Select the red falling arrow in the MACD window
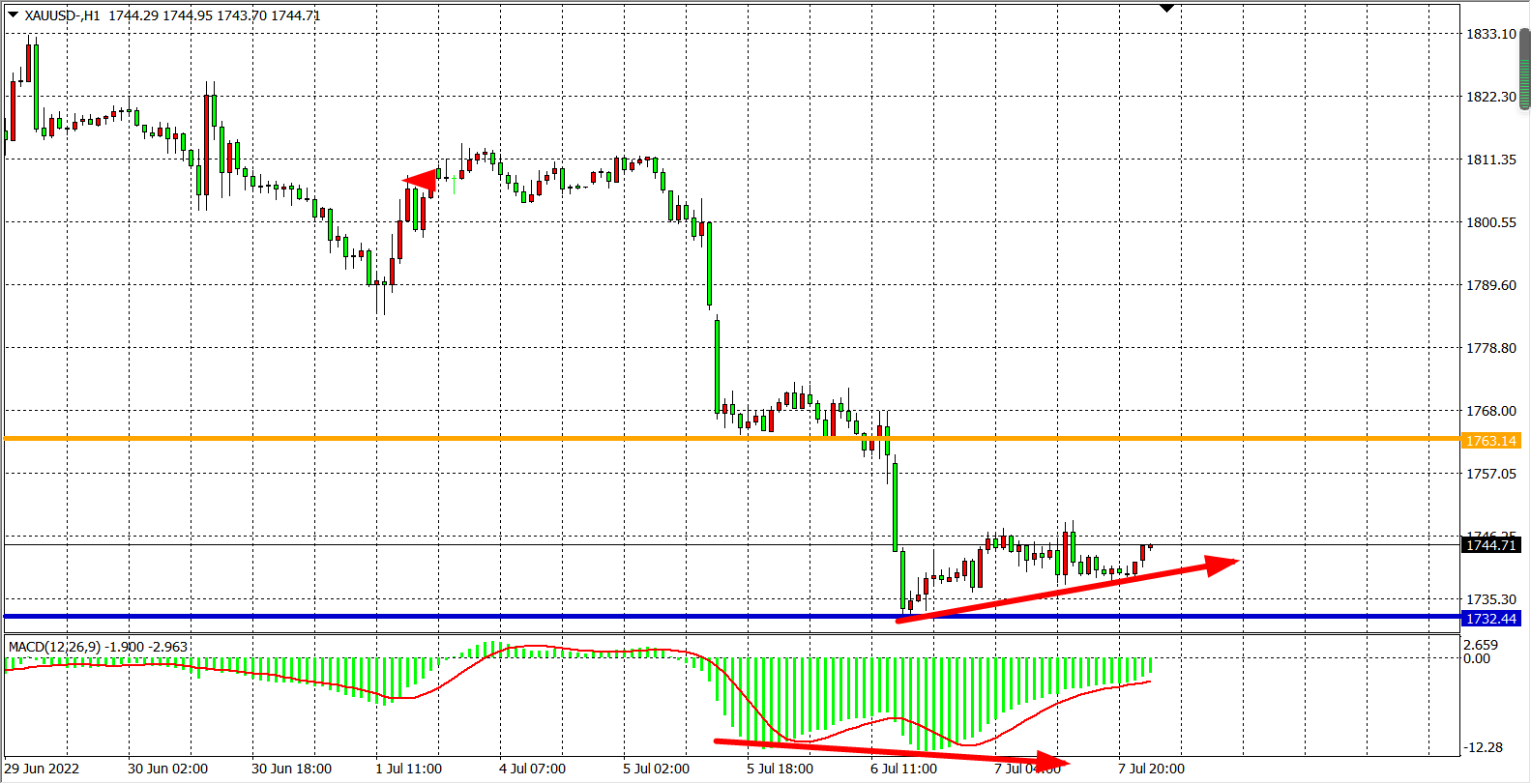The image size is (1531, 784). (x=890, y=751)
